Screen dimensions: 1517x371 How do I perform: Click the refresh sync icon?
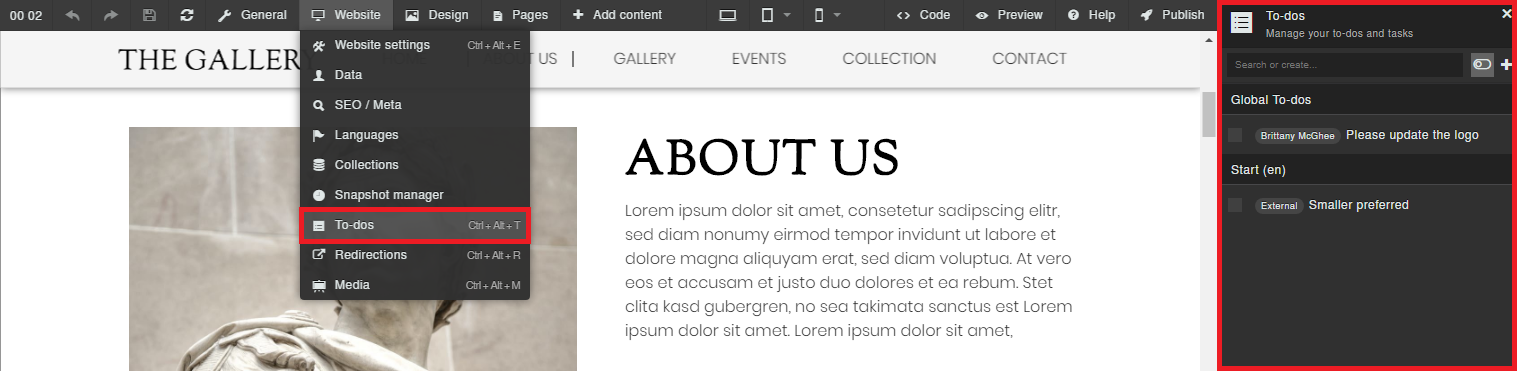tap(187, 15)
